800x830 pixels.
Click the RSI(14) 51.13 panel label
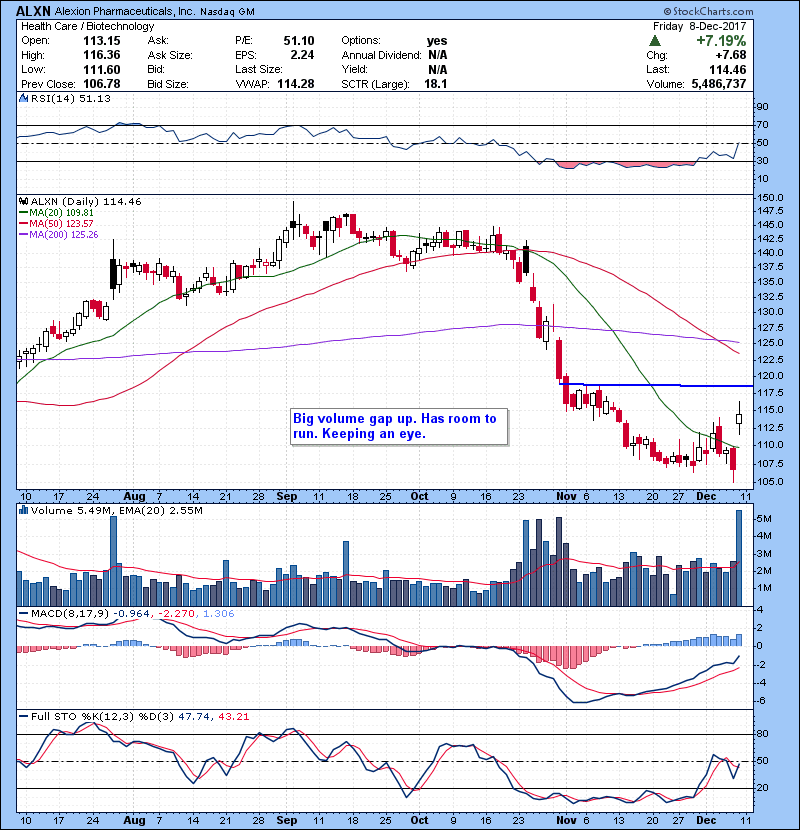[70, 98]
